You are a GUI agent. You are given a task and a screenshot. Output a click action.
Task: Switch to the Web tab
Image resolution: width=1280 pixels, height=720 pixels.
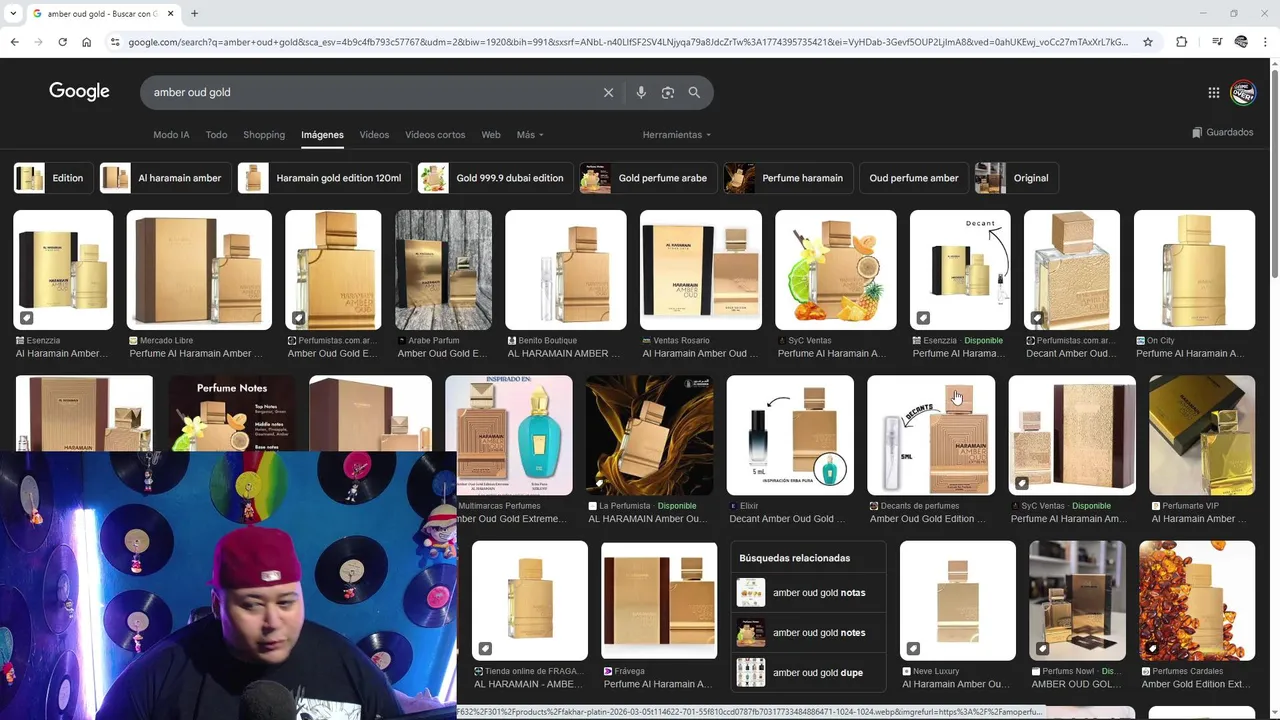click(x=491, y=135)
